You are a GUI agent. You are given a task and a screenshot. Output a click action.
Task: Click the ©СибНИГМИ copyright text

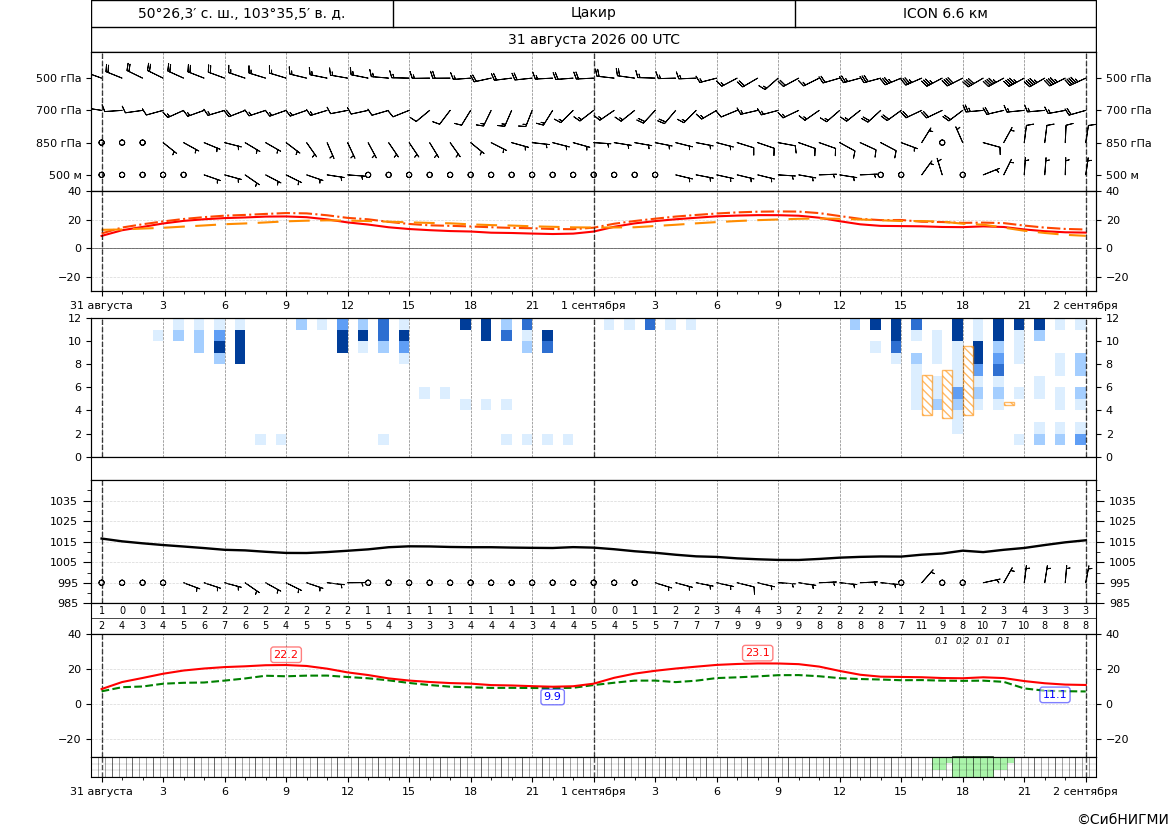point(1123,819)
